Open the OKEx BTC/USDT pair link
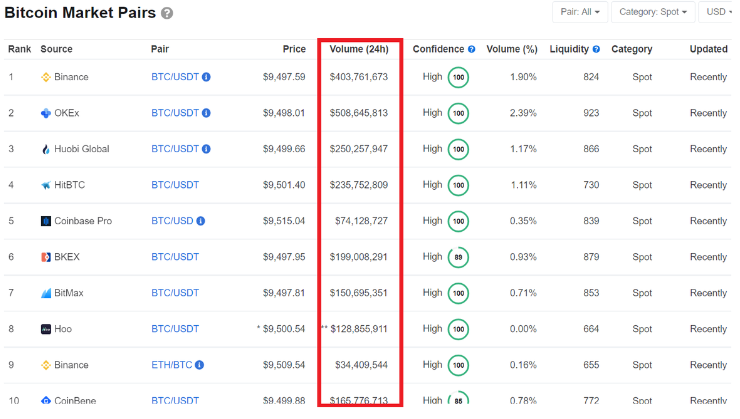The image size is (740, 419). 175,113
